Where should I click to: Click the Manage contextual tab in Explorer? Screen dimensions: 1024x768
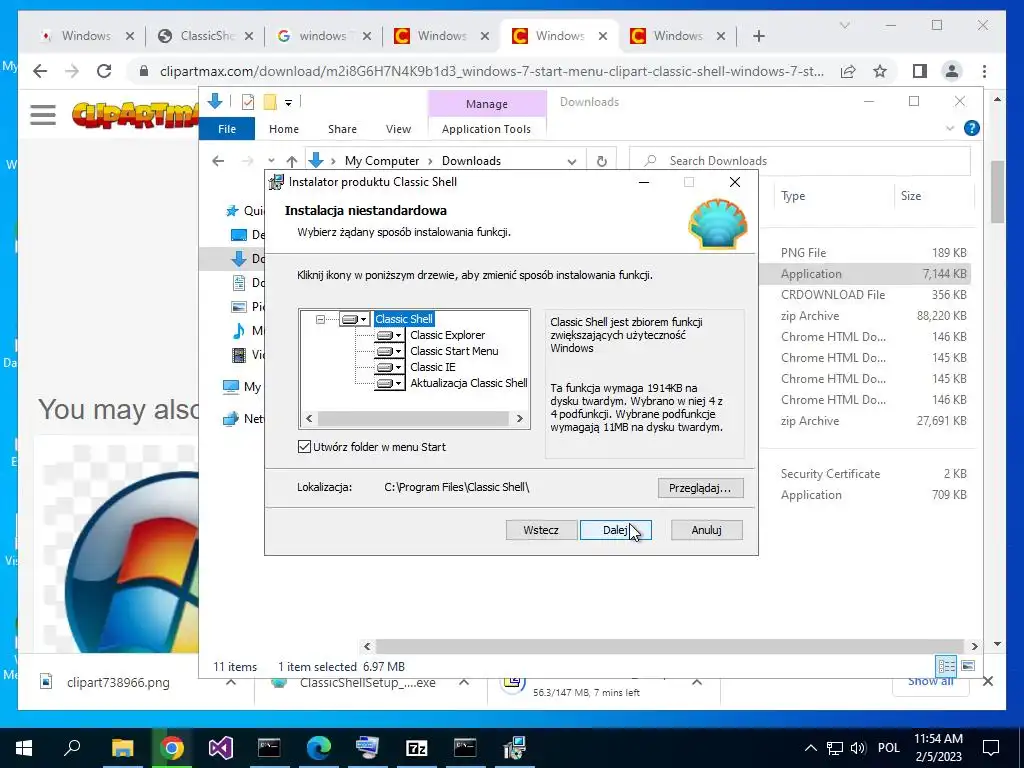click(487, 104)
